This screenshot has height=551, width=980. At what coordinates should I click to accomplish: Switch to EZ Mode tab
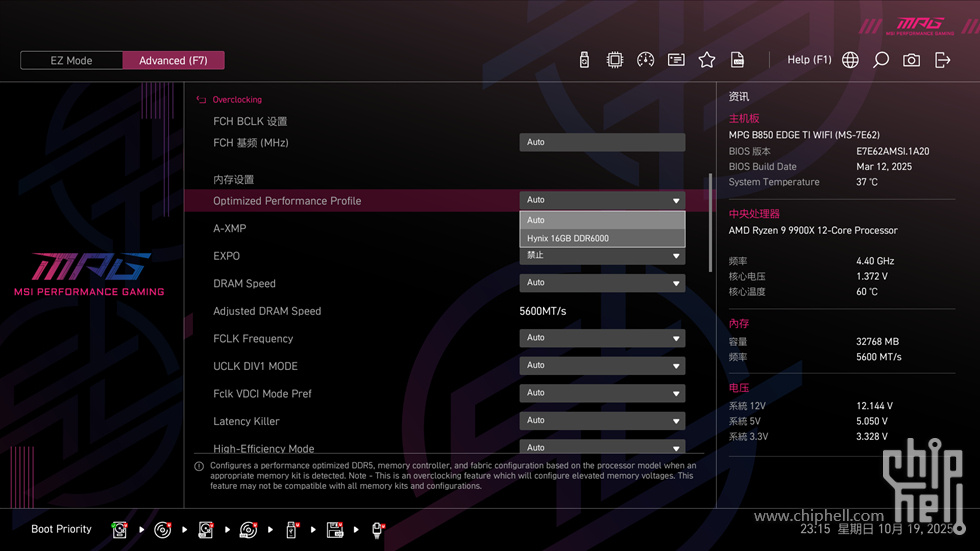pos(71,60)
